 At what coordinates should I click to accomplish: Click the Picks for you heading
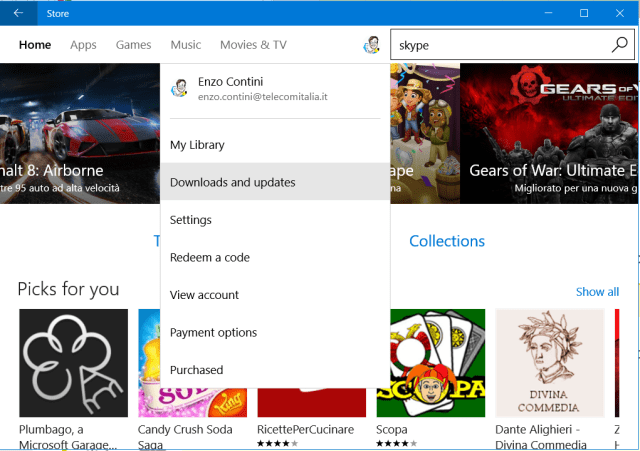tap(68, 289)
